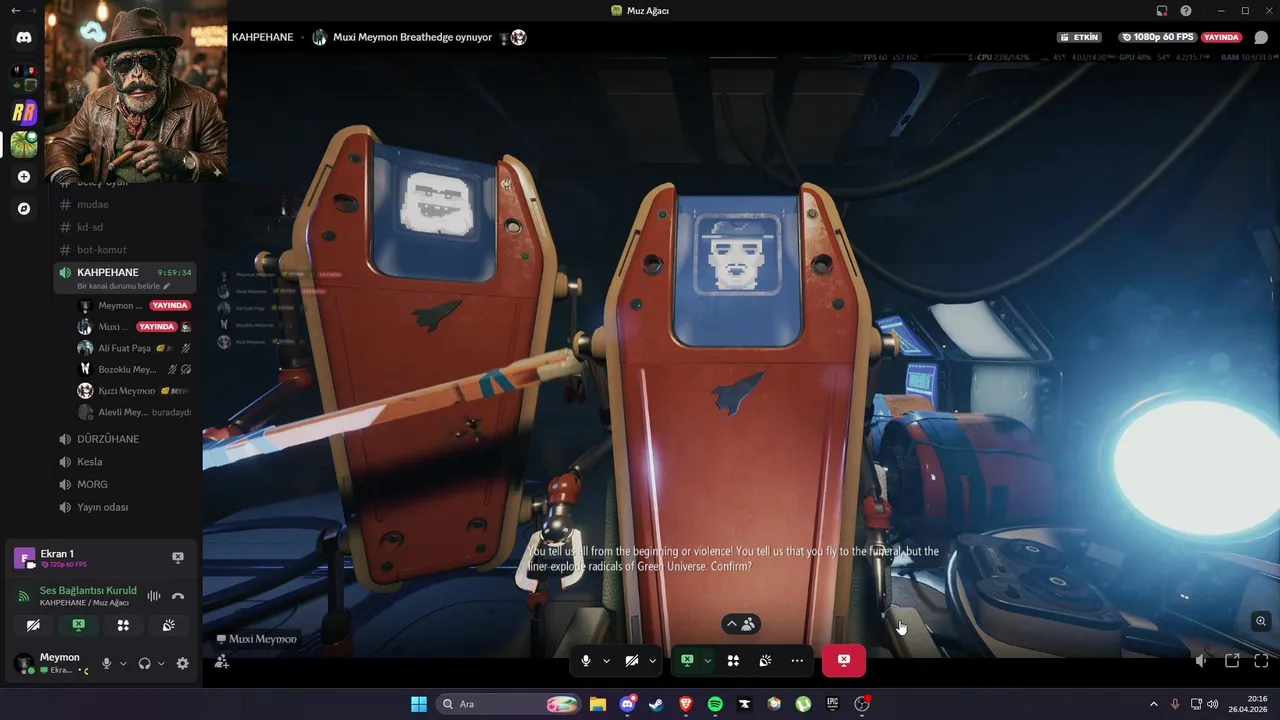This screenshot has width=1280, height=720.
Task: Click the YAYINDA badge beside Muxi user
Action: tap(157, 327)
